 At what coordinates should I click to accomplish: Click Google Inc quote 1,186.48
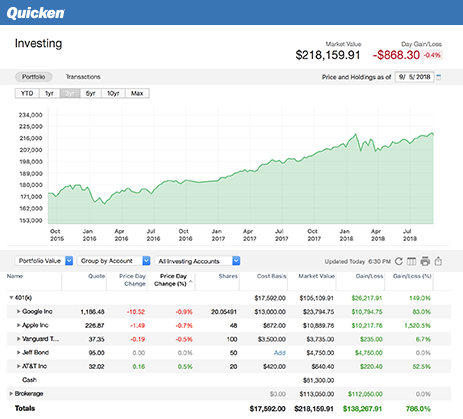pos(92,312)
